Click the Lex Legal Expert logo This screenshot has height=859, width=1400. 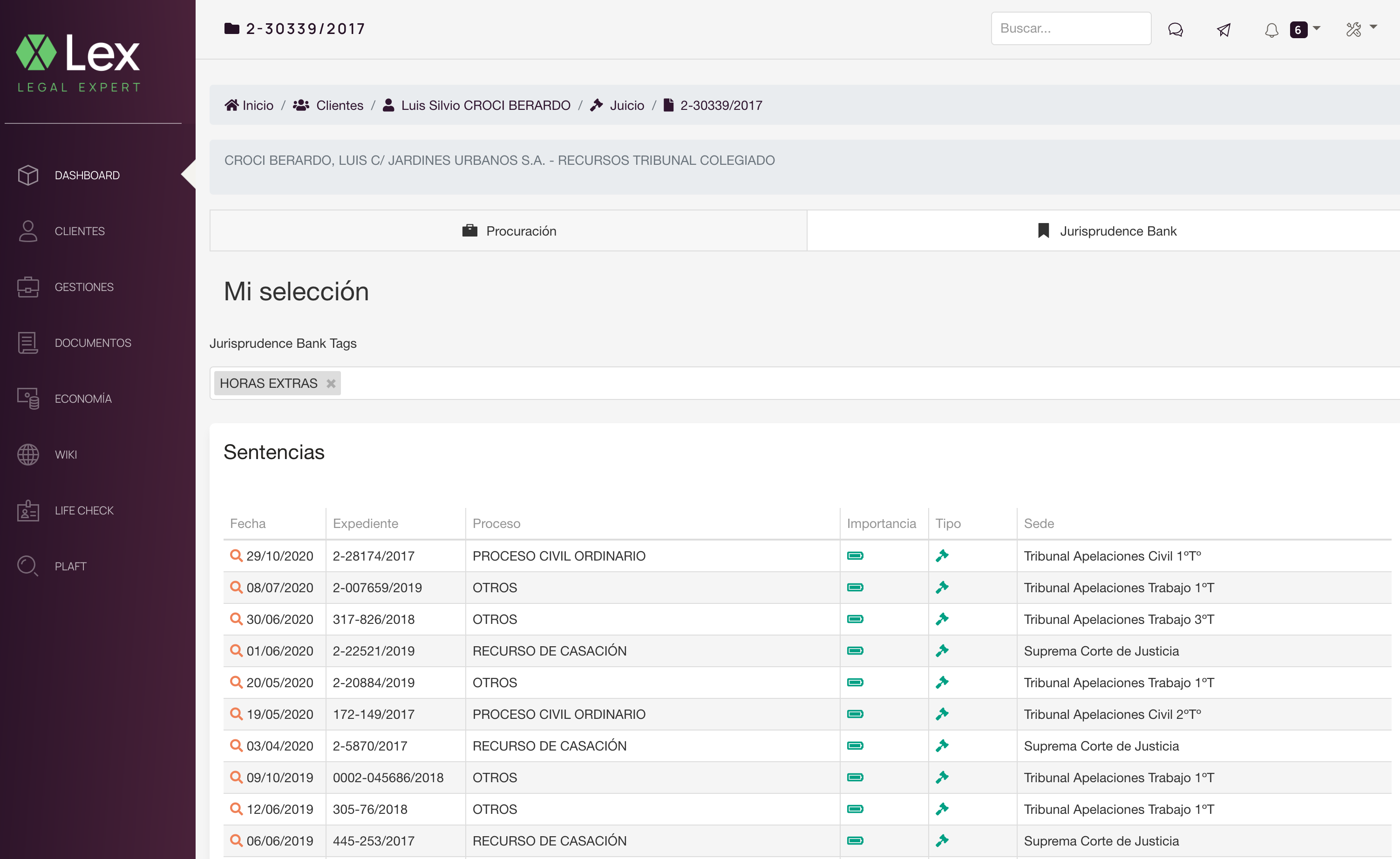point(78,62)
